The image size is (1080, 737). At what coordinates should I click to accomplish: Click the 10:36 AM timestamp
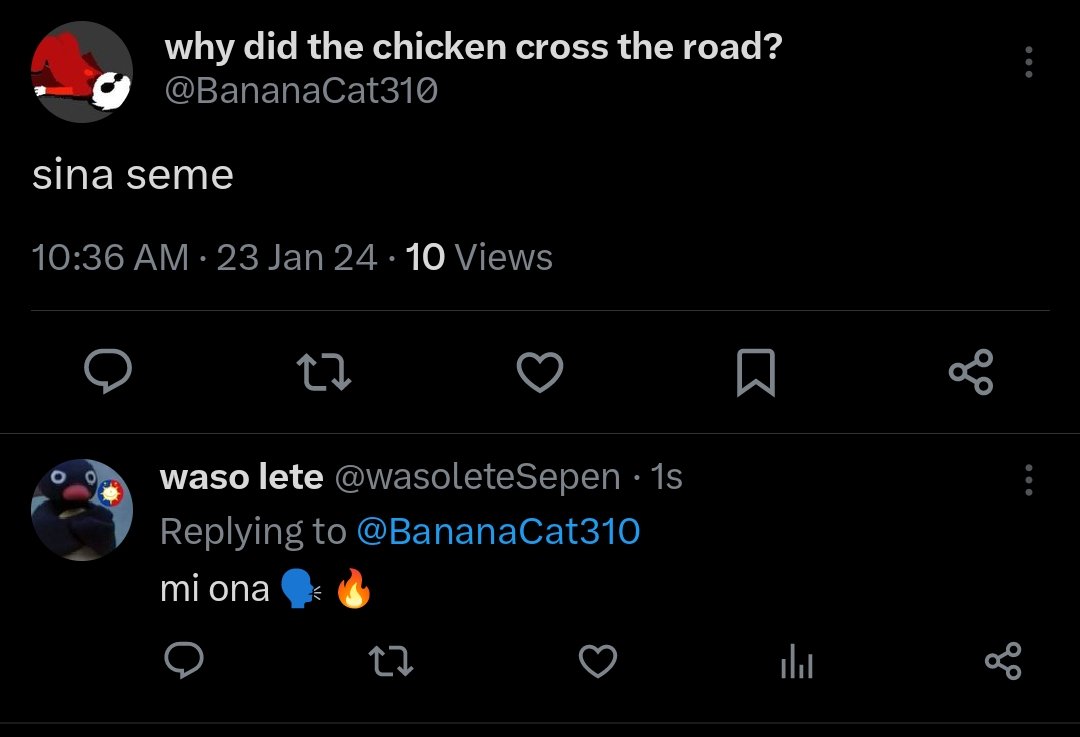(110, 258)
